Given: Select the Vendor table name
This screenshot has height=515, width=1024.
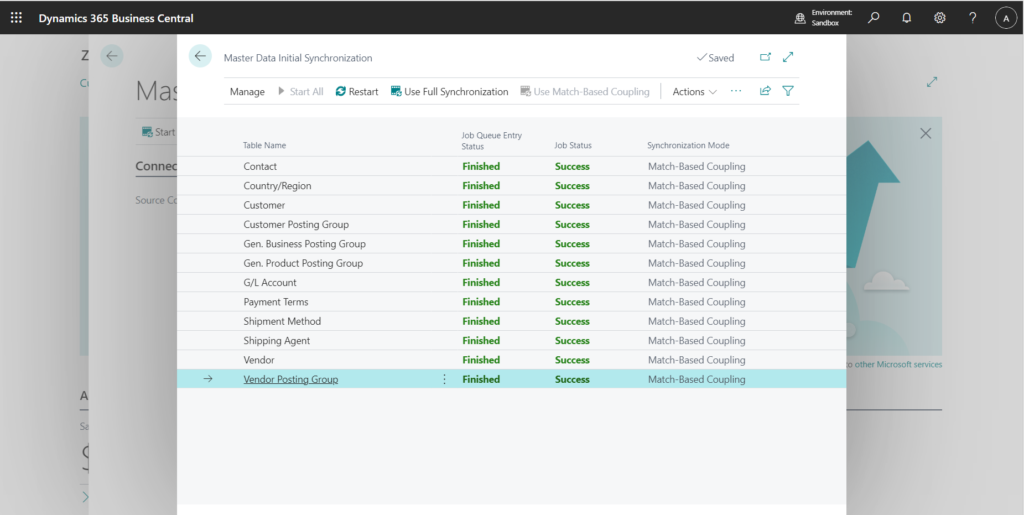Looking at the screenshot, I should 259,360.
